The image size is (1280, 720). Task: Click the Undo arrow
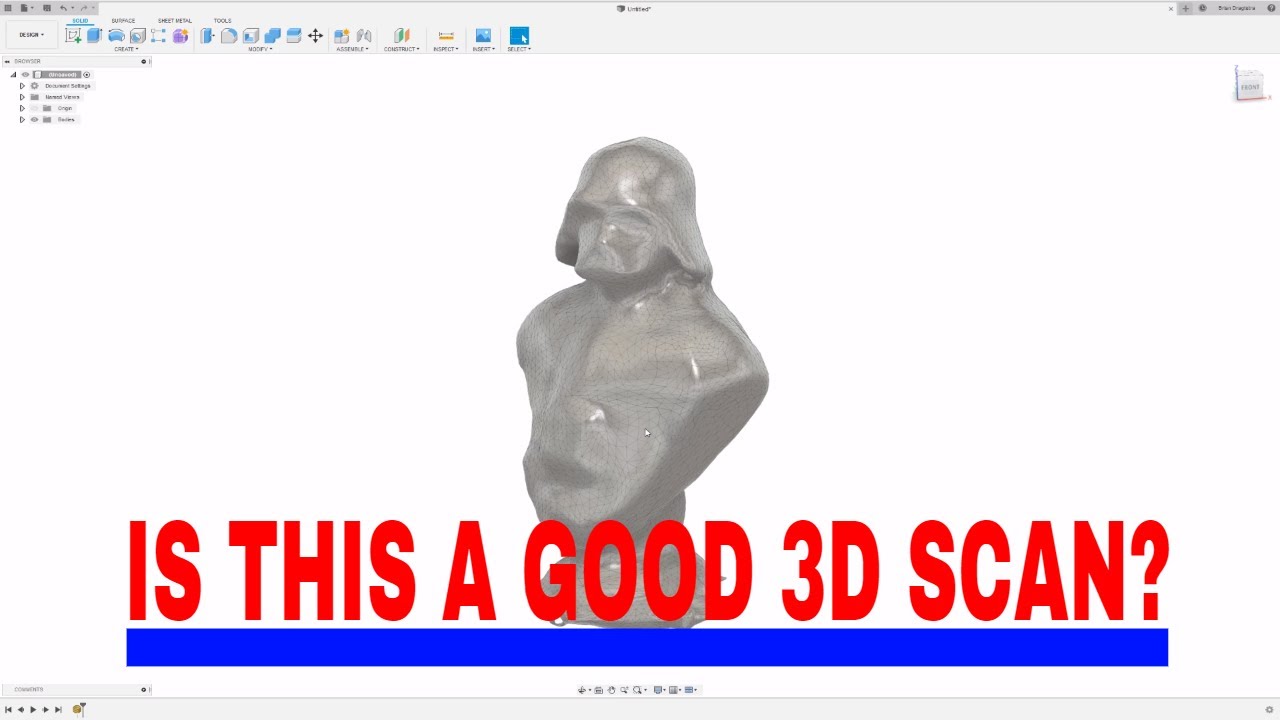point(63,8)
